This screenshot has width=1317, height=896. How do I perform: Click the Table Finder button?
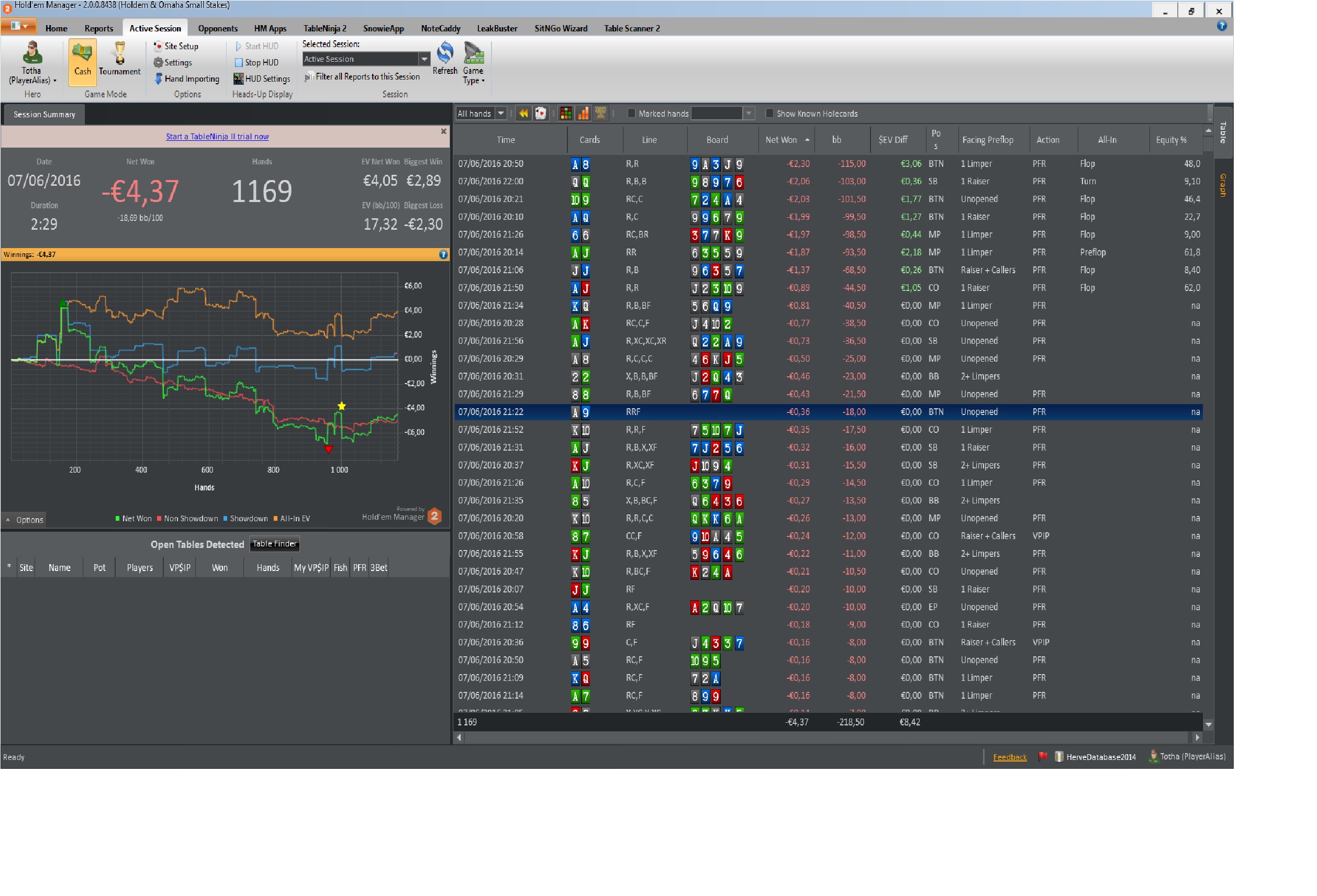coord(274,544)
